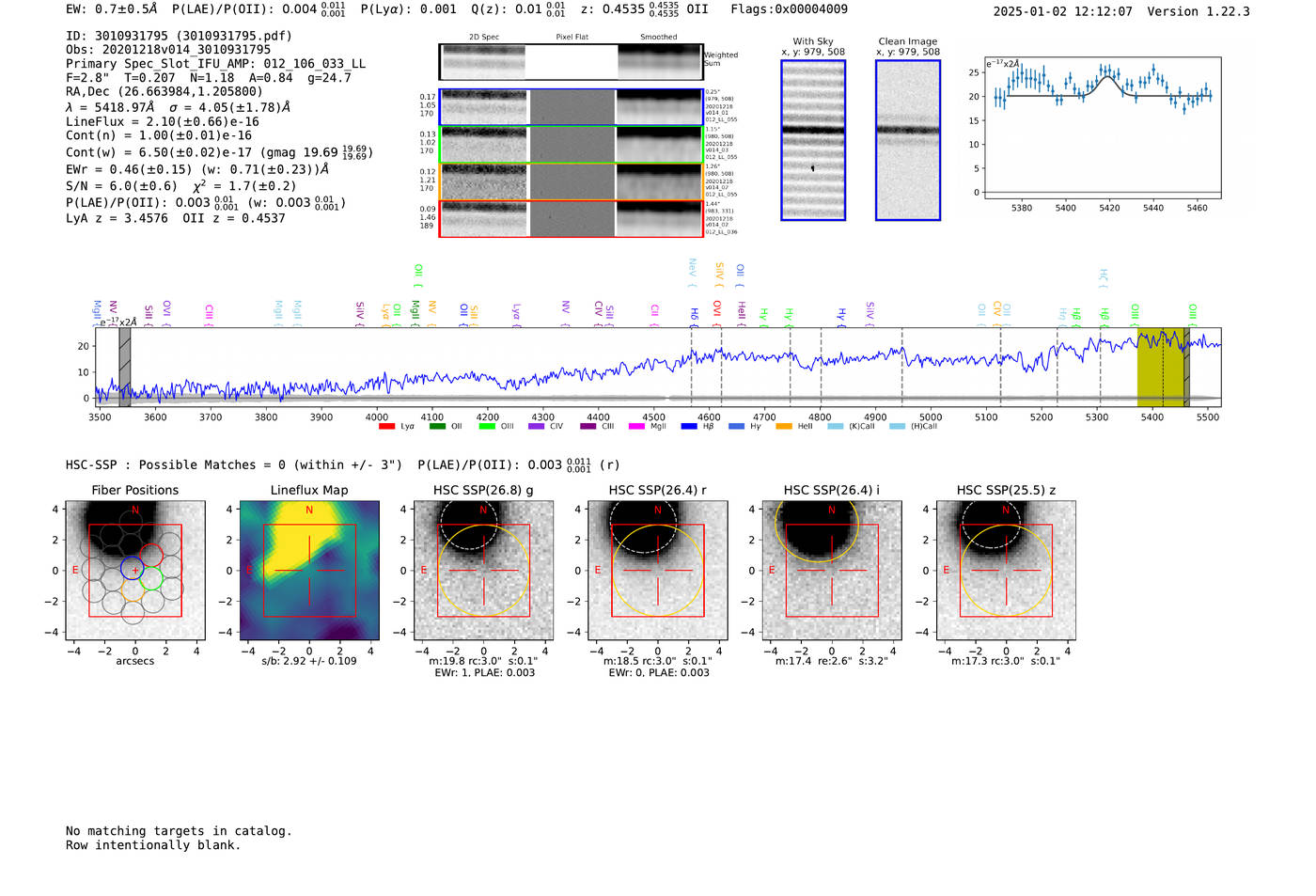1316x896 pixels.
Task: Click the blue Hβ legend swatch
Action: tap(690, 427)
